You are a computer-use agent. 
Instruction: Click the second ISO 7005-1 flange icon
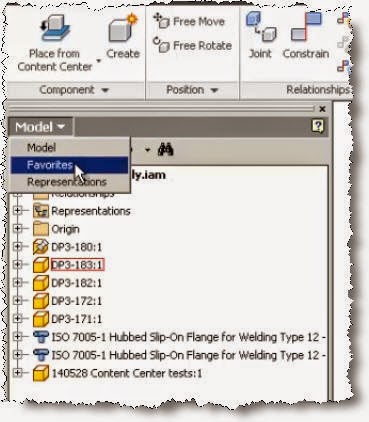(x=41, y=355)
